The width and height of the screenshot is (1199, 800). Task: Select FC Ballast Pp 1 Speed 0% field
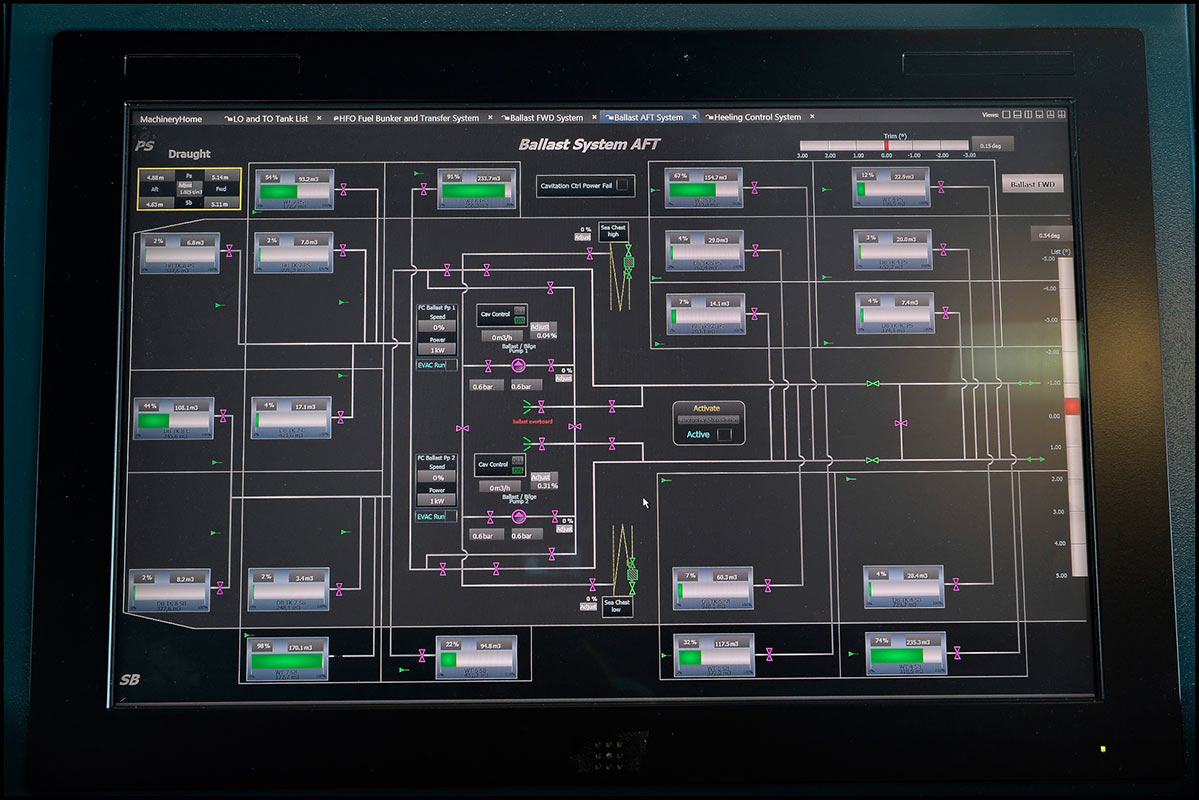[438, 327]
